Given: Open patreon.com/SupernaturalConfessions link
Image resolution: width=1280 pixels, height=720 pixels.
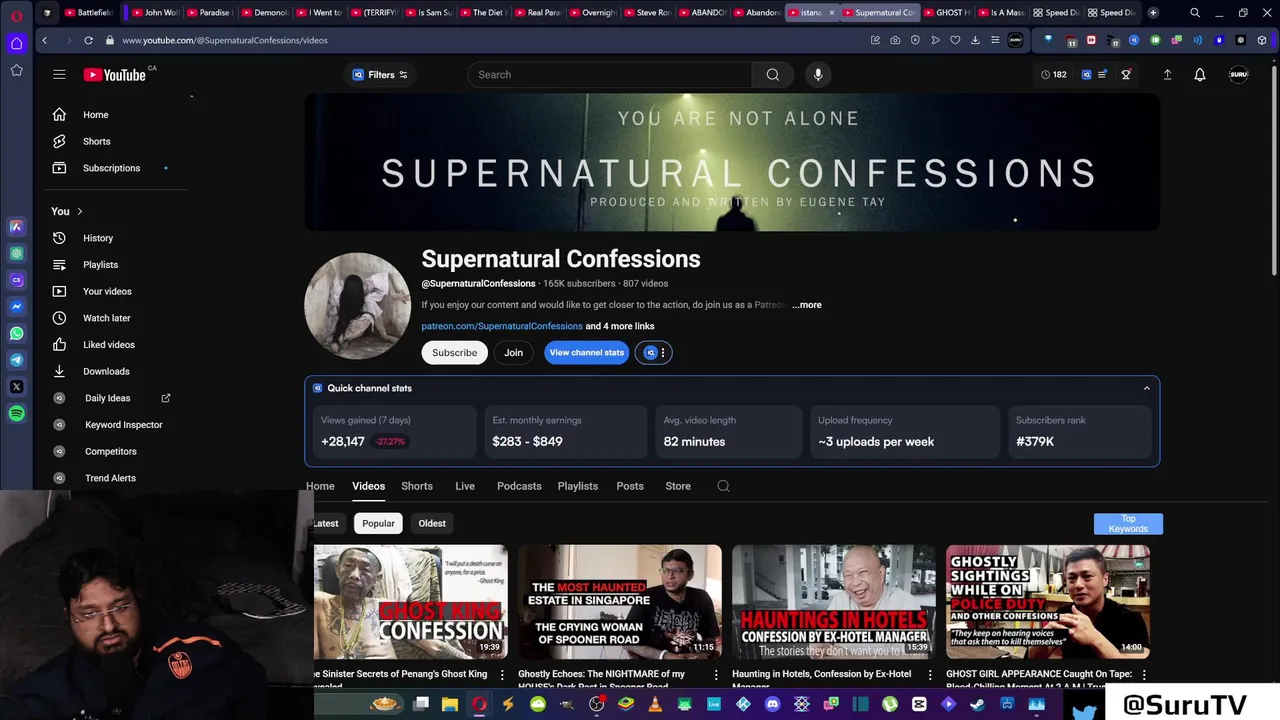Looking at the screenshot, I should point(502,326).
